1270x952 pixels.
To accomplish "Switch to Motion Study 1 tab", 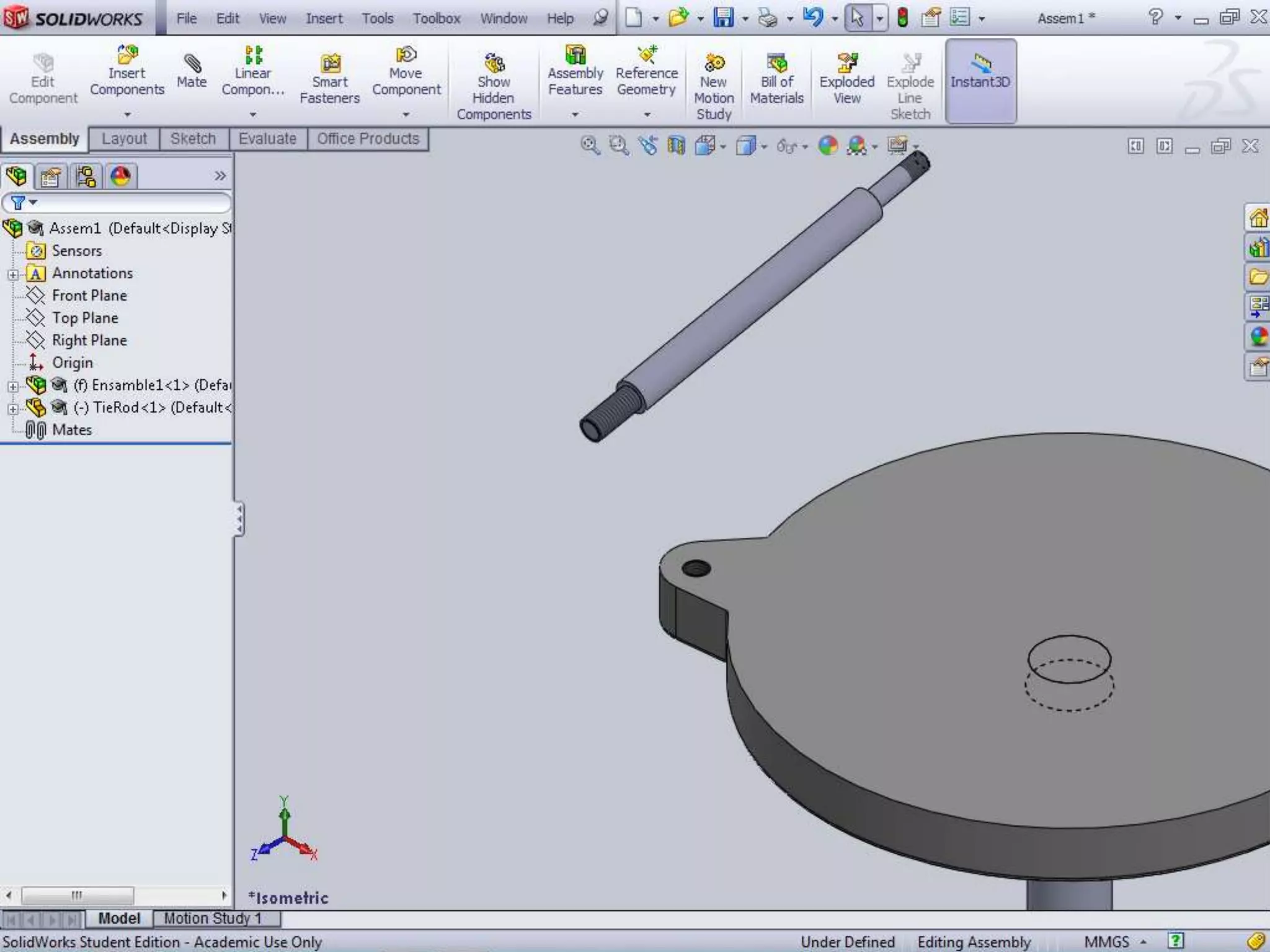I will [212, 918].
